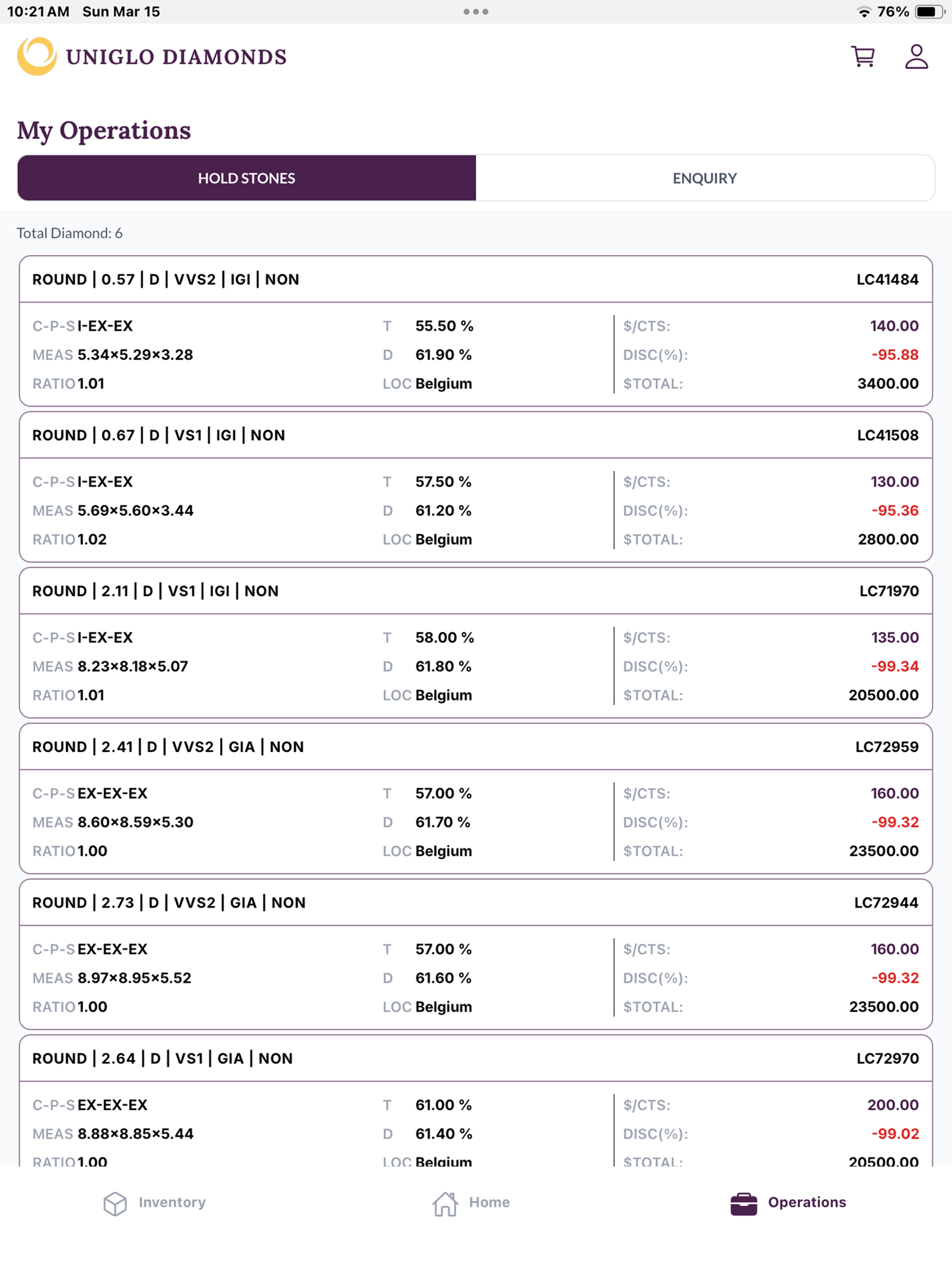Select the HOLD STONES tab
This screenshot has width=952, height=1270.
(x=247, y=178)
